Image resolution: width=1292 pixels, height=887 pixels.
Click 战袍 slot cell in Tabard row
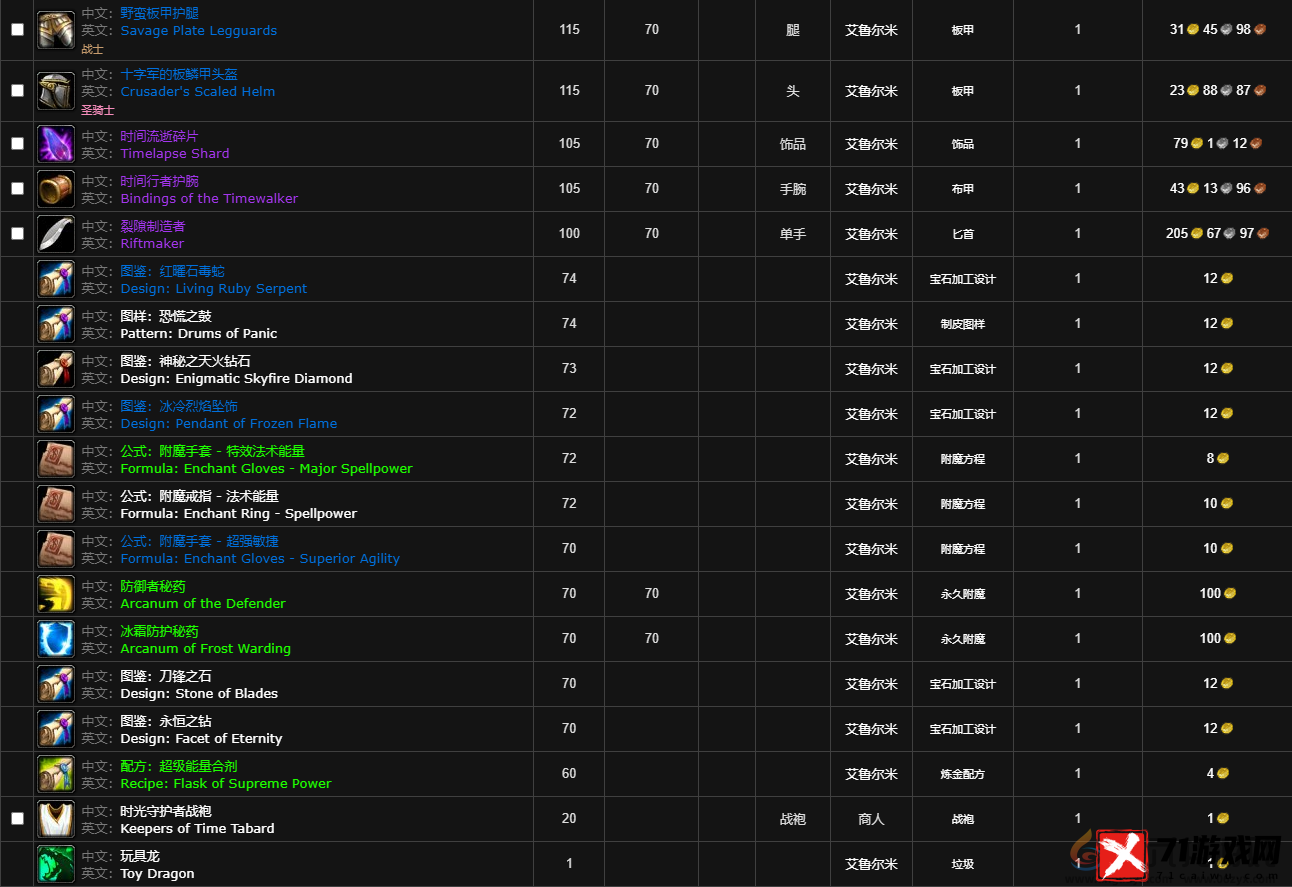point(793,819)
